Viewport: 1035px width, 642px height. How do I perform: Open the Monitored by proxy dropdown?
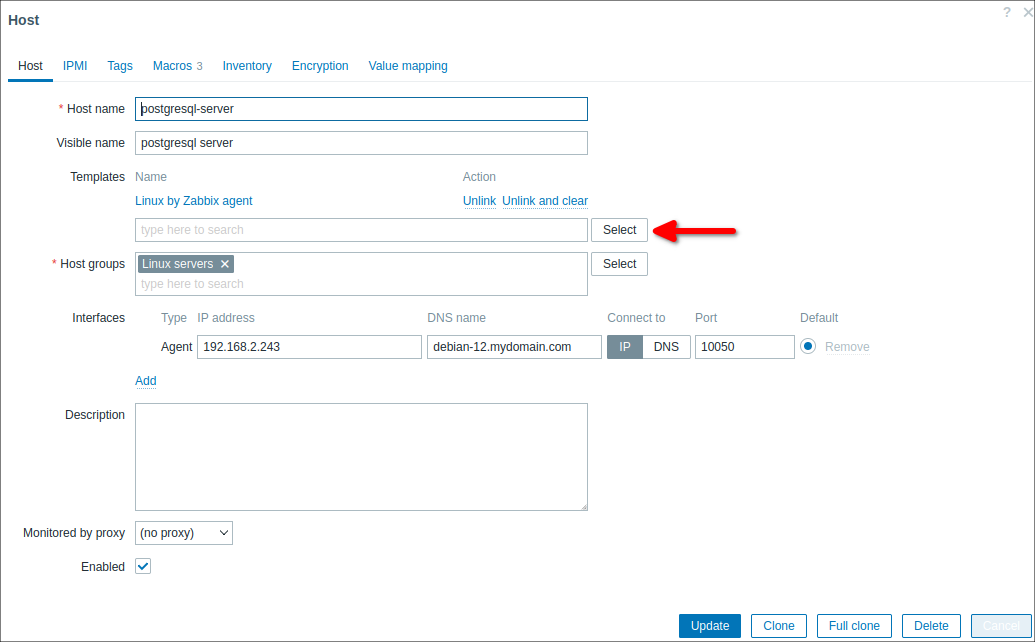[183, 532]
